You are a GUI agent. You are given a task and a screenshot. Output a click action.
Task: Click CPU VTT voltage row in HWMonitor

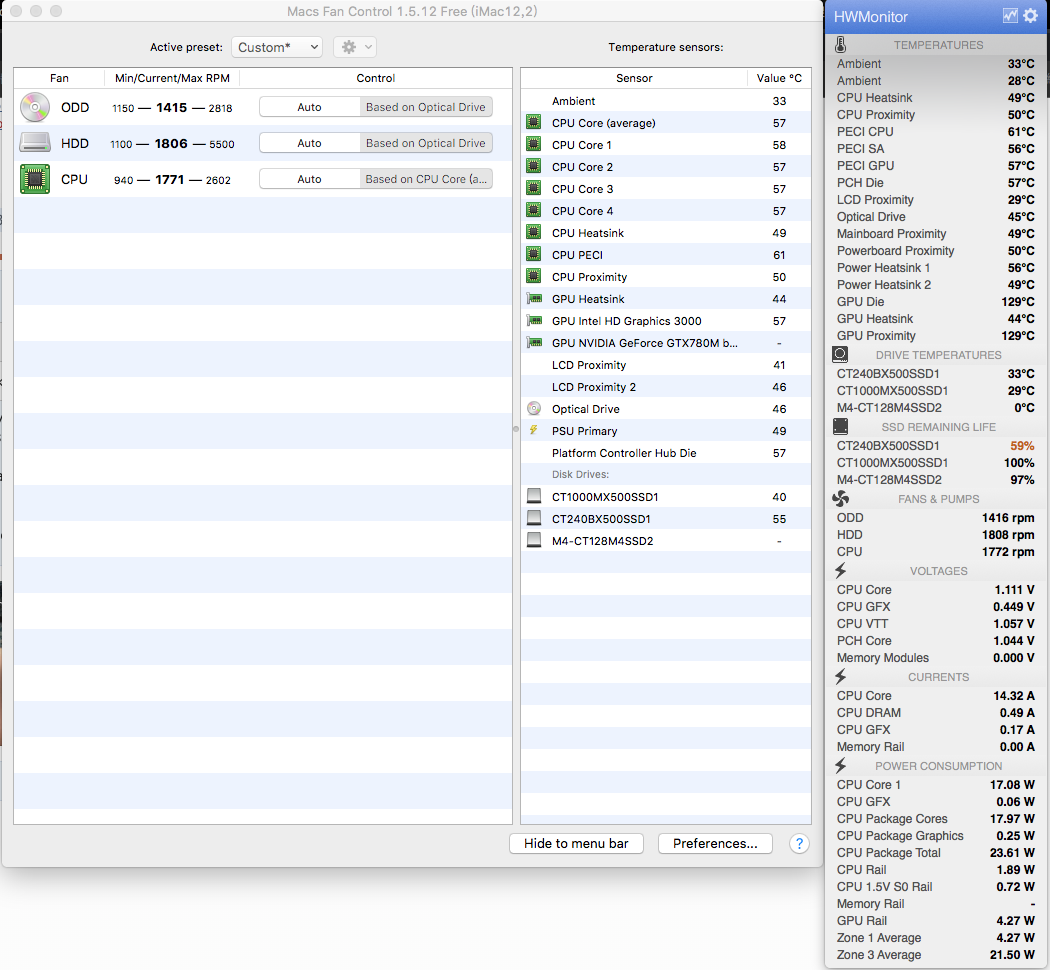(x=935, y=624)
